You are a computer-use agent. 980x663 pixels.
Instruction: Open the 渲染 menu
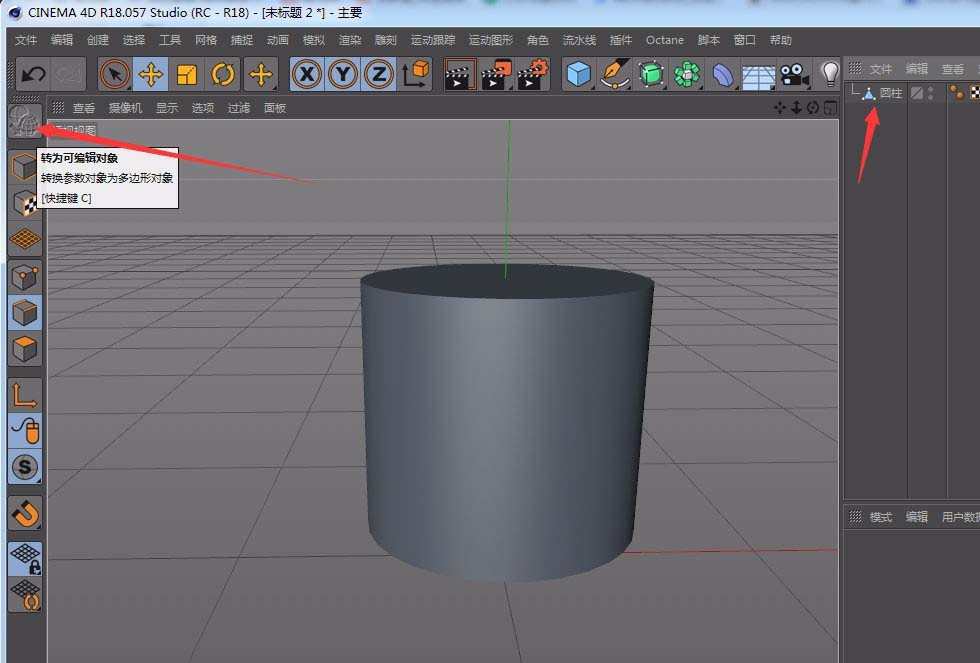(350, 40)
